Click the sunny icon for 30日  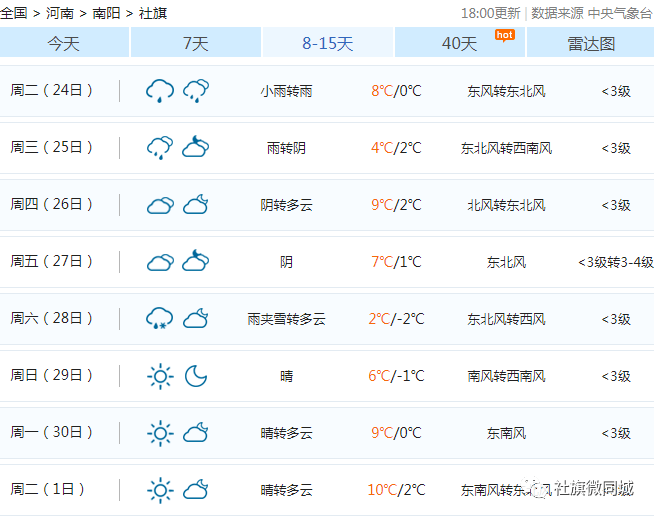point(160,434)
